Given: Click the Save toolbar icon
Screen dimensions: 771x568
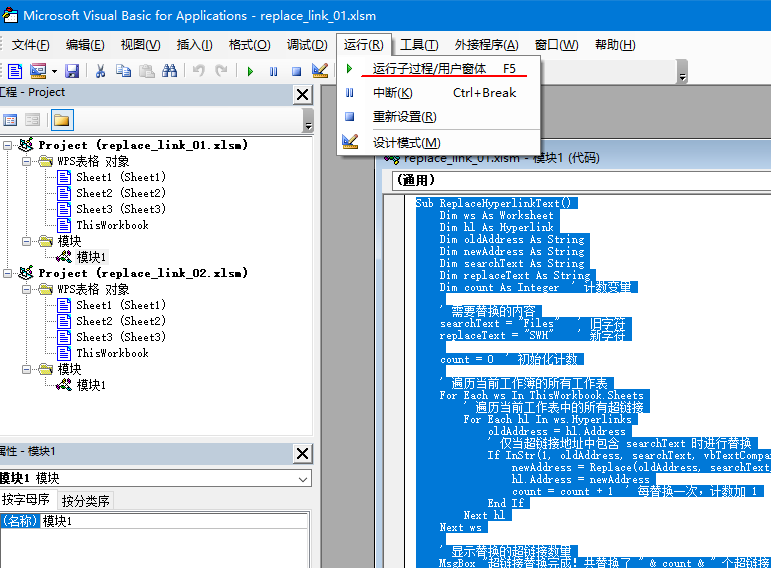Looking at the screenshot, I should (72, 71).
